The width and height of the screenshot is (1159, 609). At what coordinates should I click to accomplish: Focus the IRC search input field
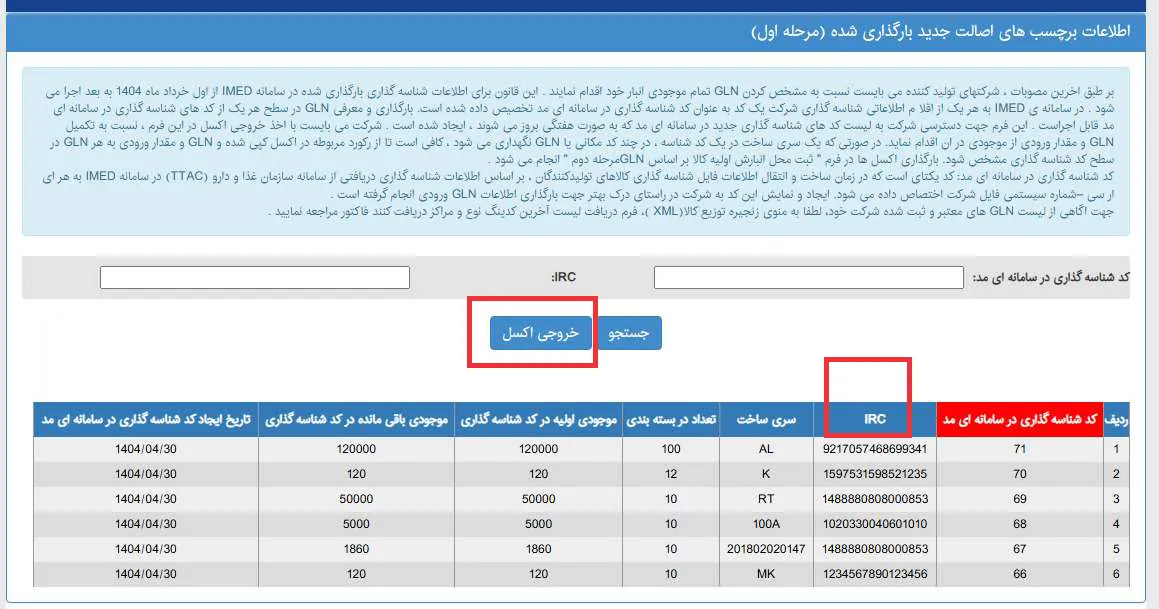pos(255,277)
